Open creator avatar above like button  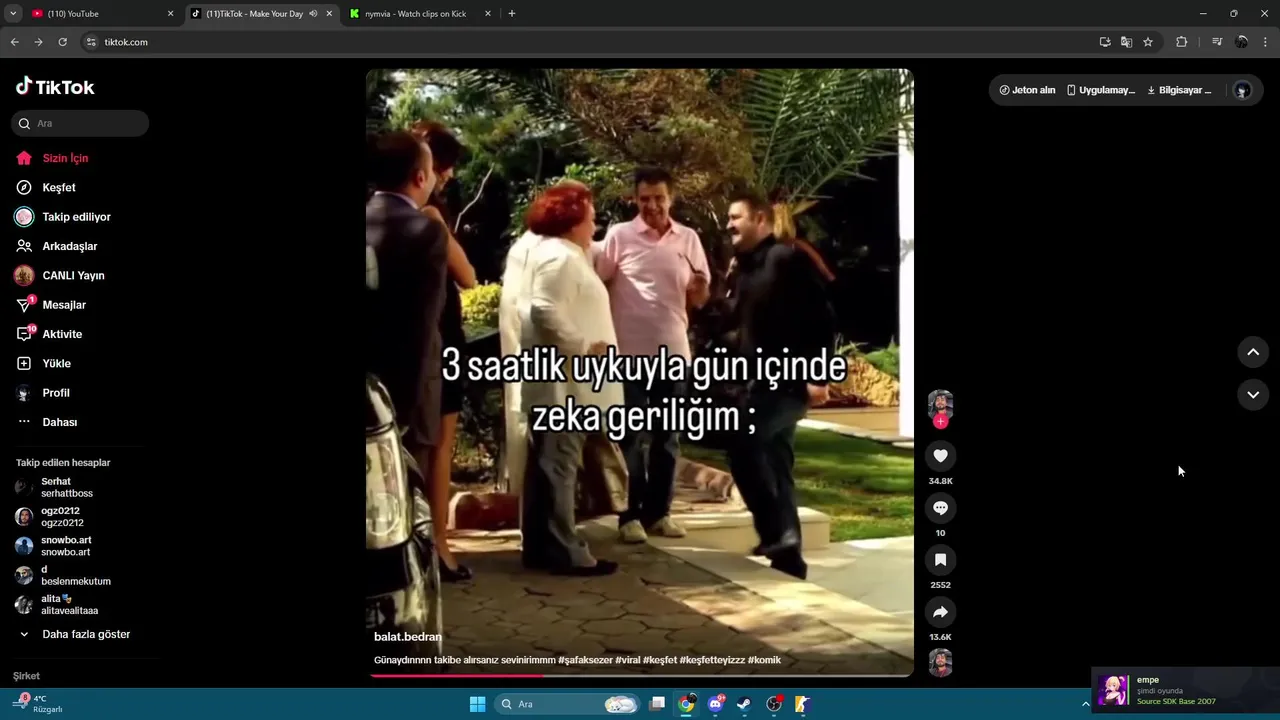click(940, 404)
